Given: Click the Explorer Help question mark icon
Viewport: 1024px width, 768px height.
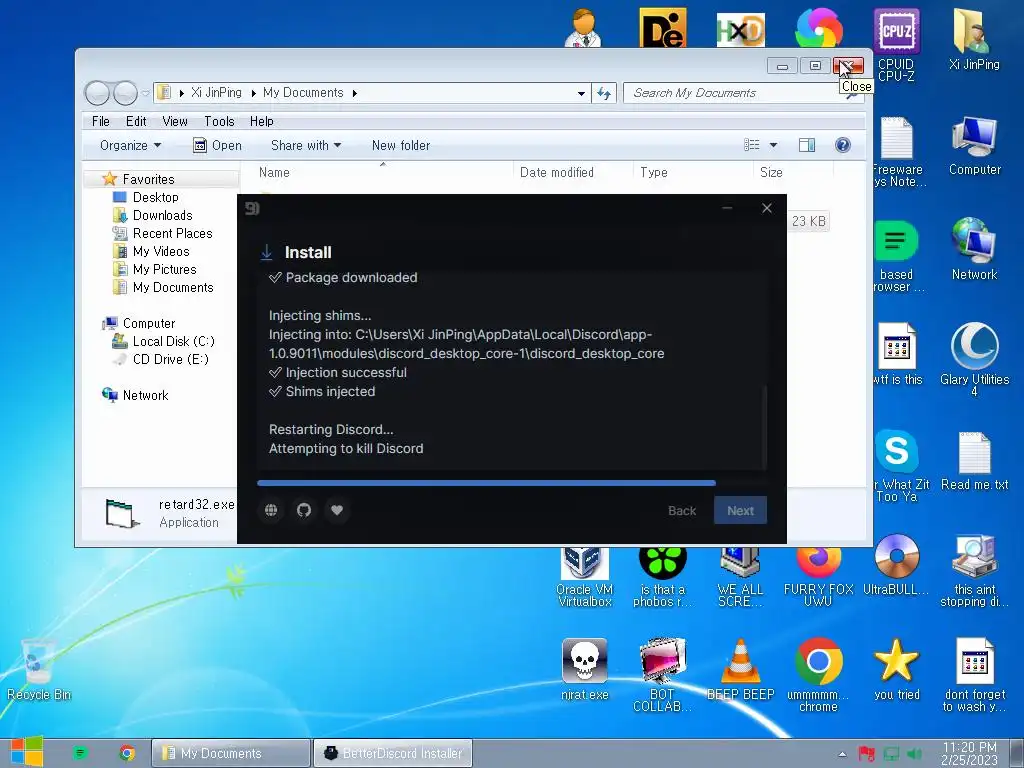Looking at the screenshot, I should [x=842, y=145].
